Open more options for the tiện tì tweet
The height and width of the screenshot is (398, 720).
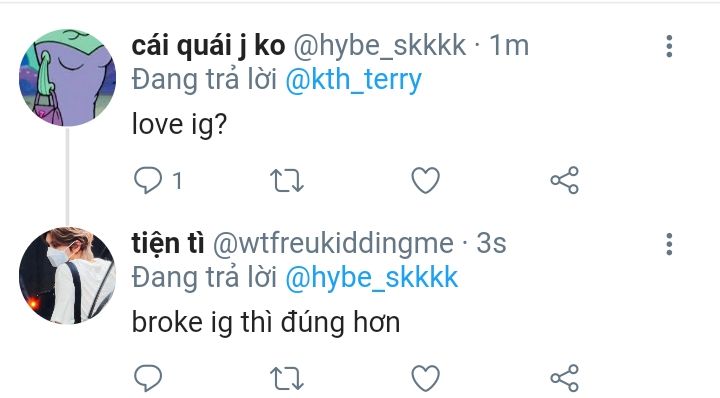coord(669,244)
